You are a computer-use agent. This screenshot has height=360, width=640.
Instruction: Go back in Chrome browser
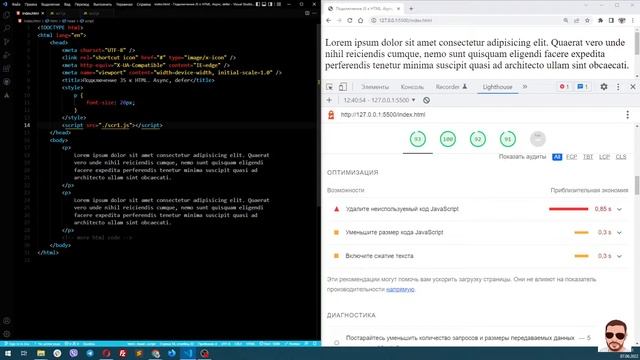click(x=329, y=20)
